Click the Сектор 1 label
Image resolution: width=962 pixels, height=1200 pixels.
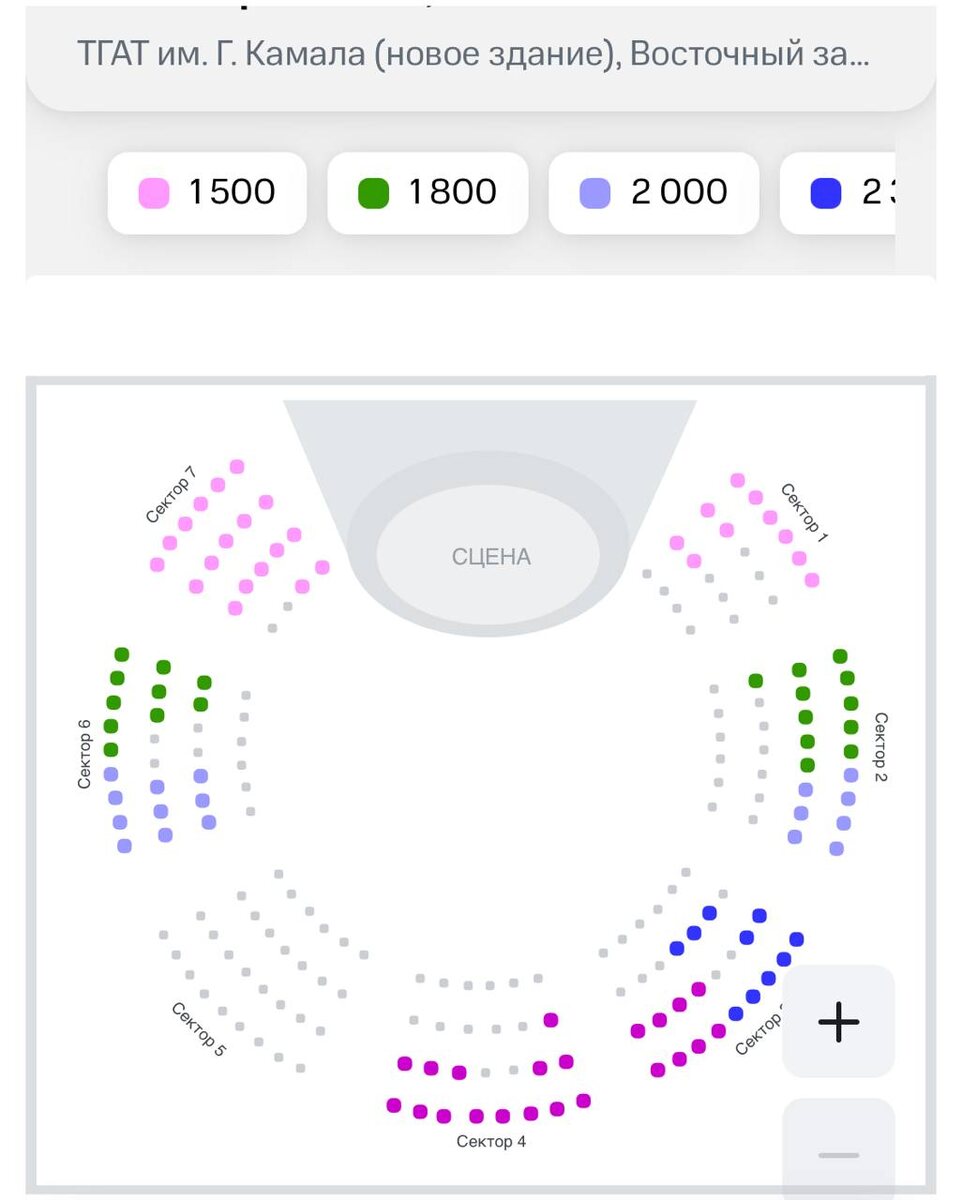805,512
